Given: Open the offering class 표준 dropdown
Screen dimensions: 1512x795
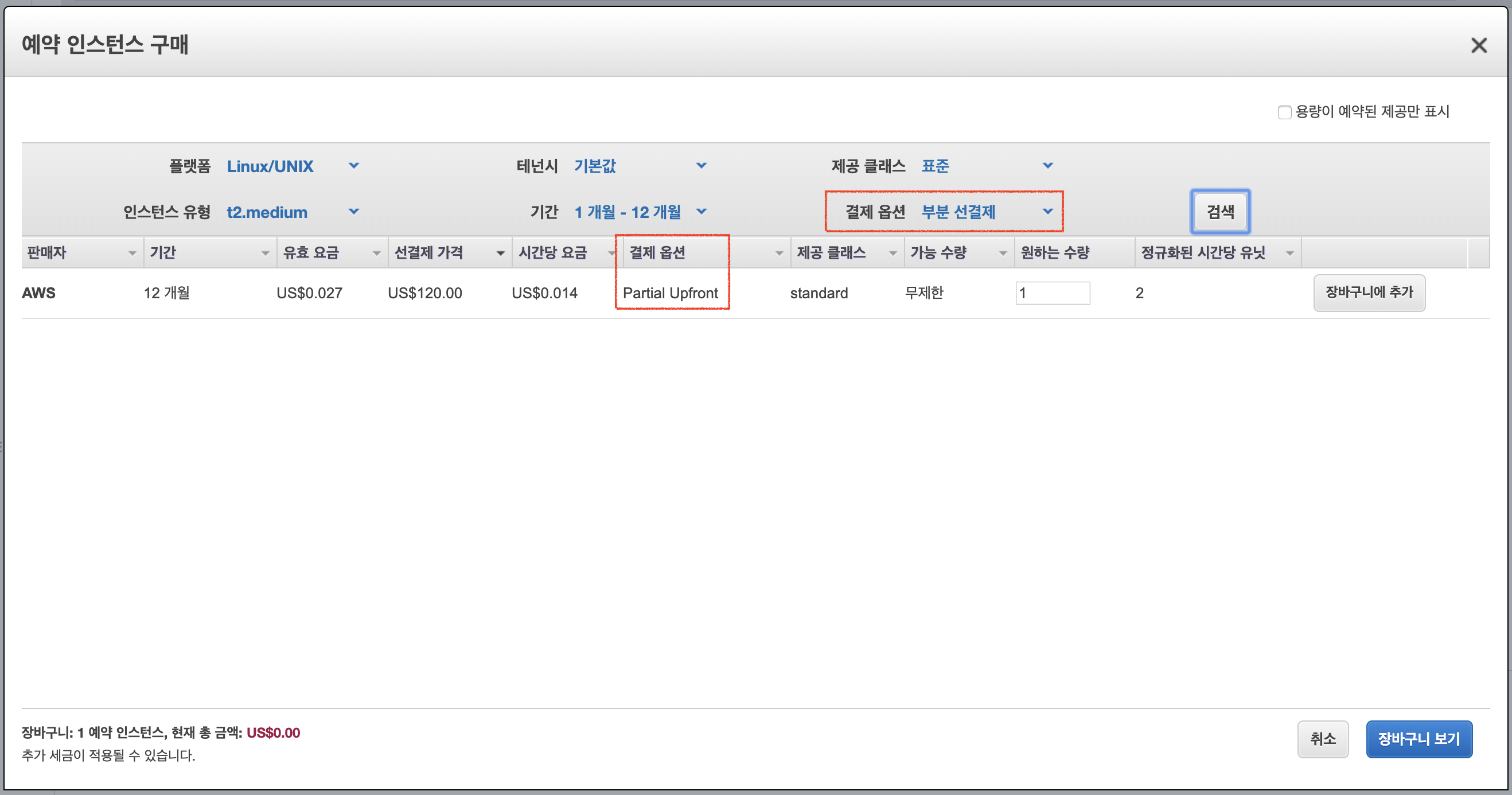Looking at the screenshot, I should pyautogui.click(x=987, y=166).
